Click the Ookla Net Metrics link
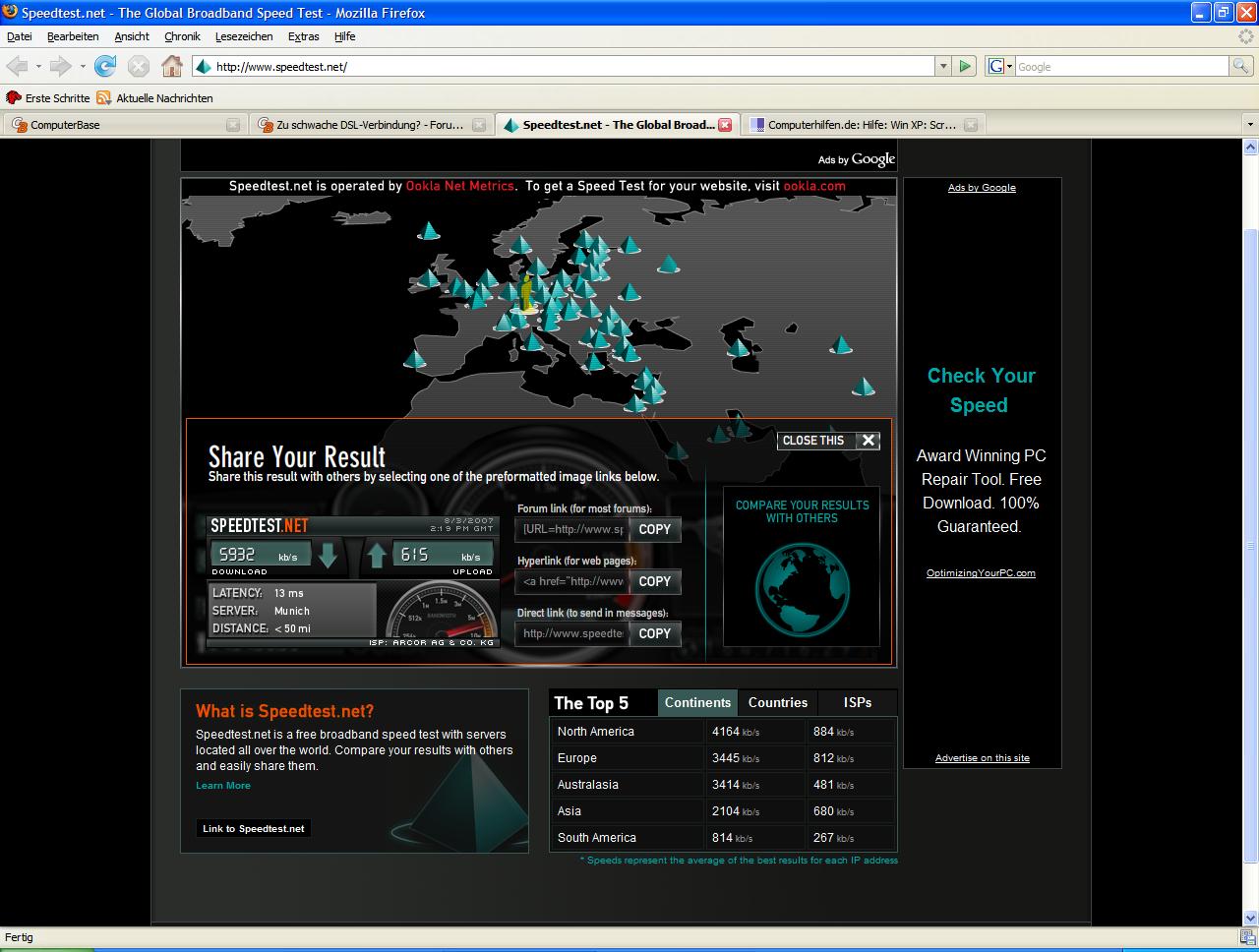1259x952 pixels. [x=460, y=186]
